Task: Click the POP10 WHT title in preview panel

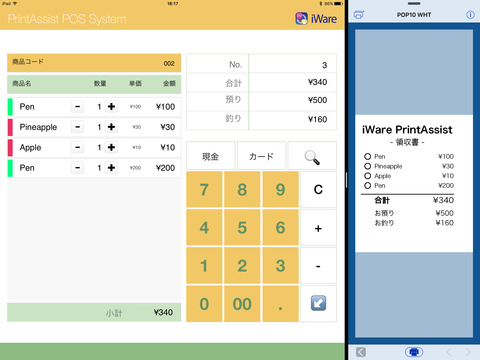Action: coord(414,15)
